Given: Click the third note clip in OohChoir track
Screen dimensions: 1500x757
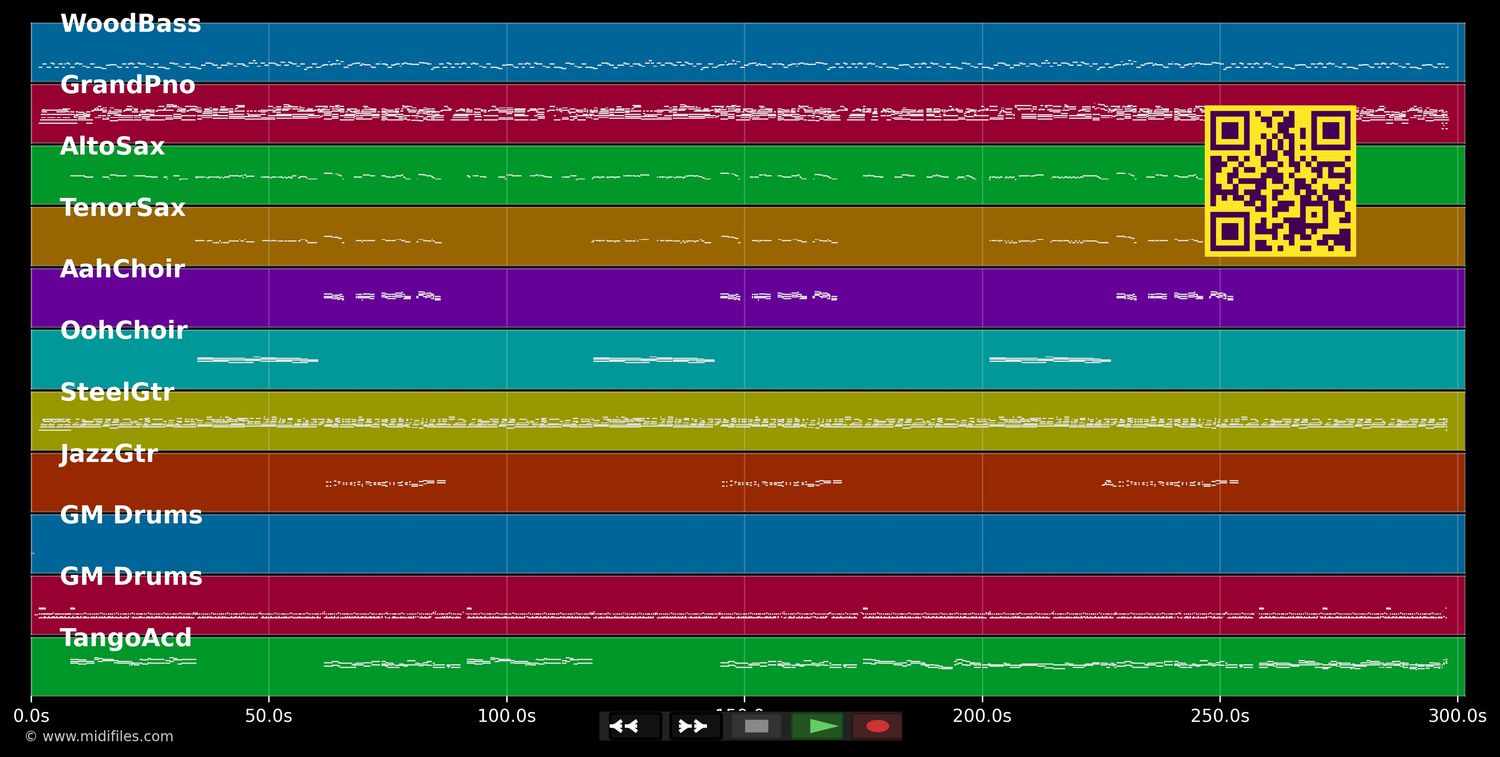Looking at the screenshot, I should point(1049,360).
